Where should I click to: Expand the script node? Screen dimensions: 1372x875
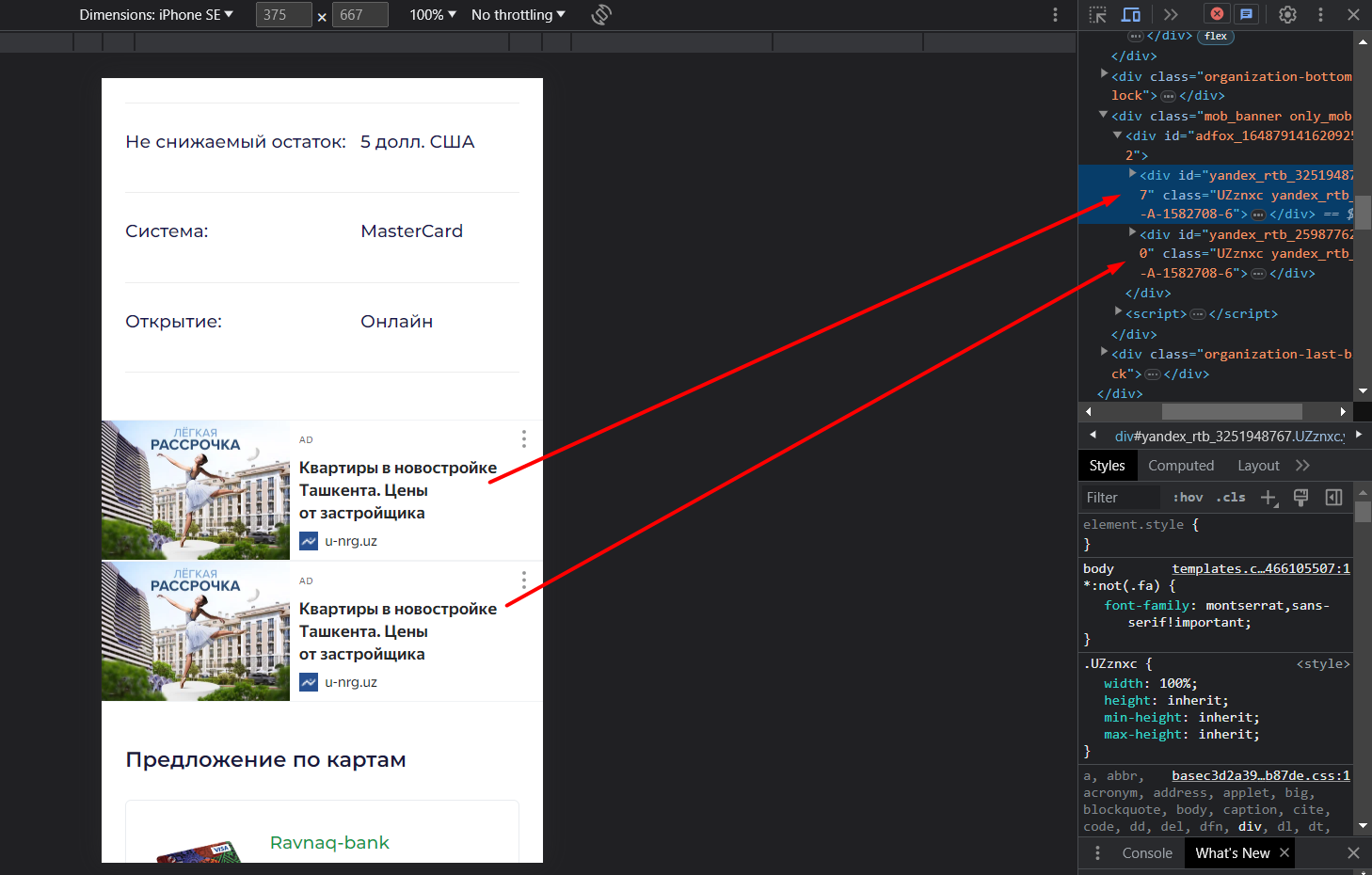pos(1118,310)
